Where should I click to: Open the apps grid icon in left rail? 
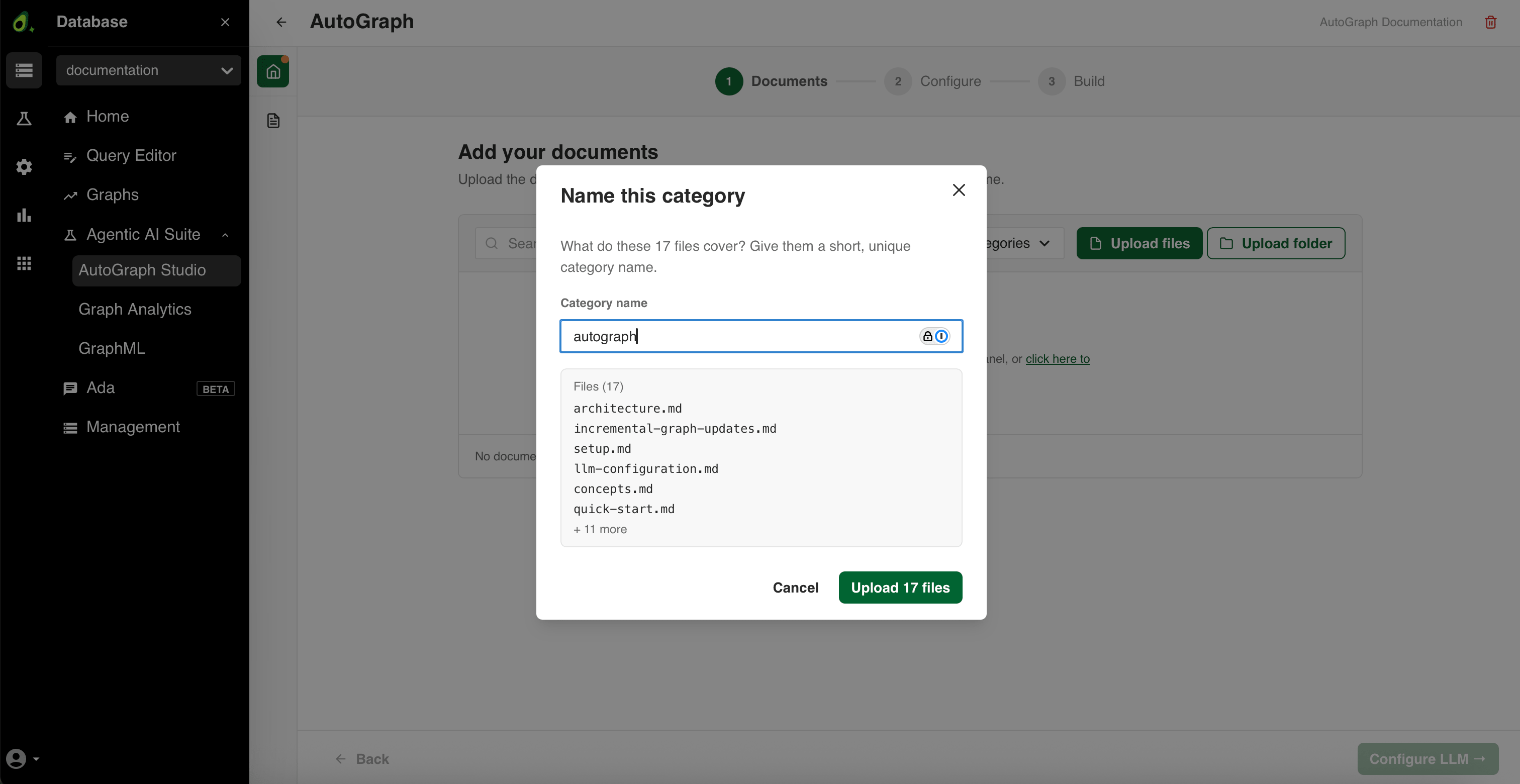click(24, 263)
